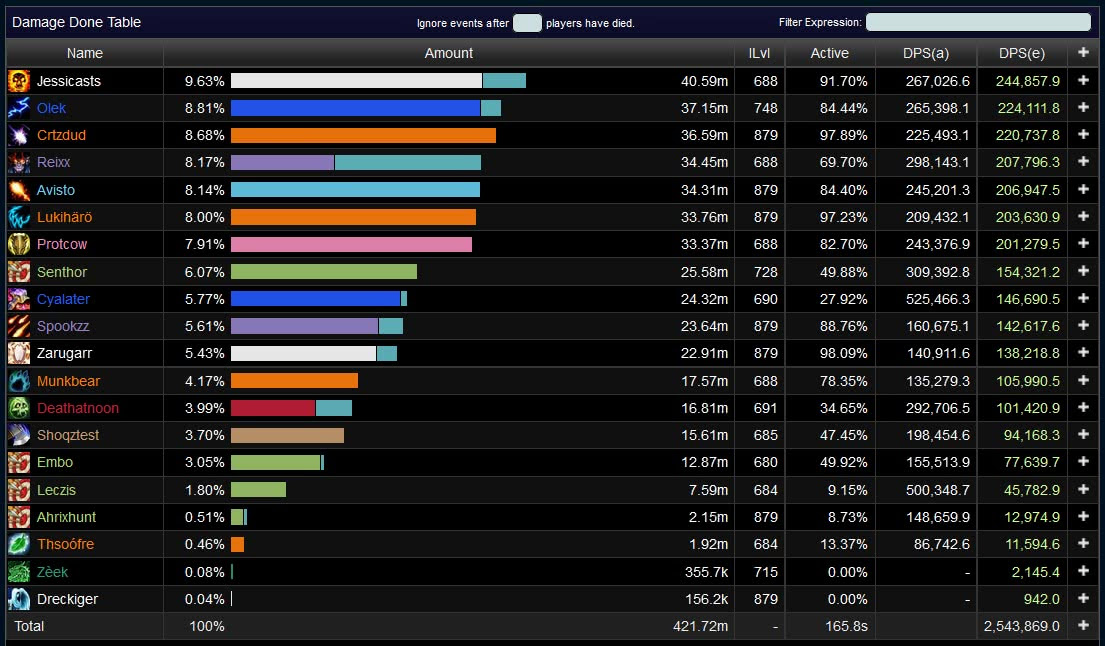Viewport: 1105px width, 646px height.
Task: Click the Damage Done Table title
Action: [76, 22]
